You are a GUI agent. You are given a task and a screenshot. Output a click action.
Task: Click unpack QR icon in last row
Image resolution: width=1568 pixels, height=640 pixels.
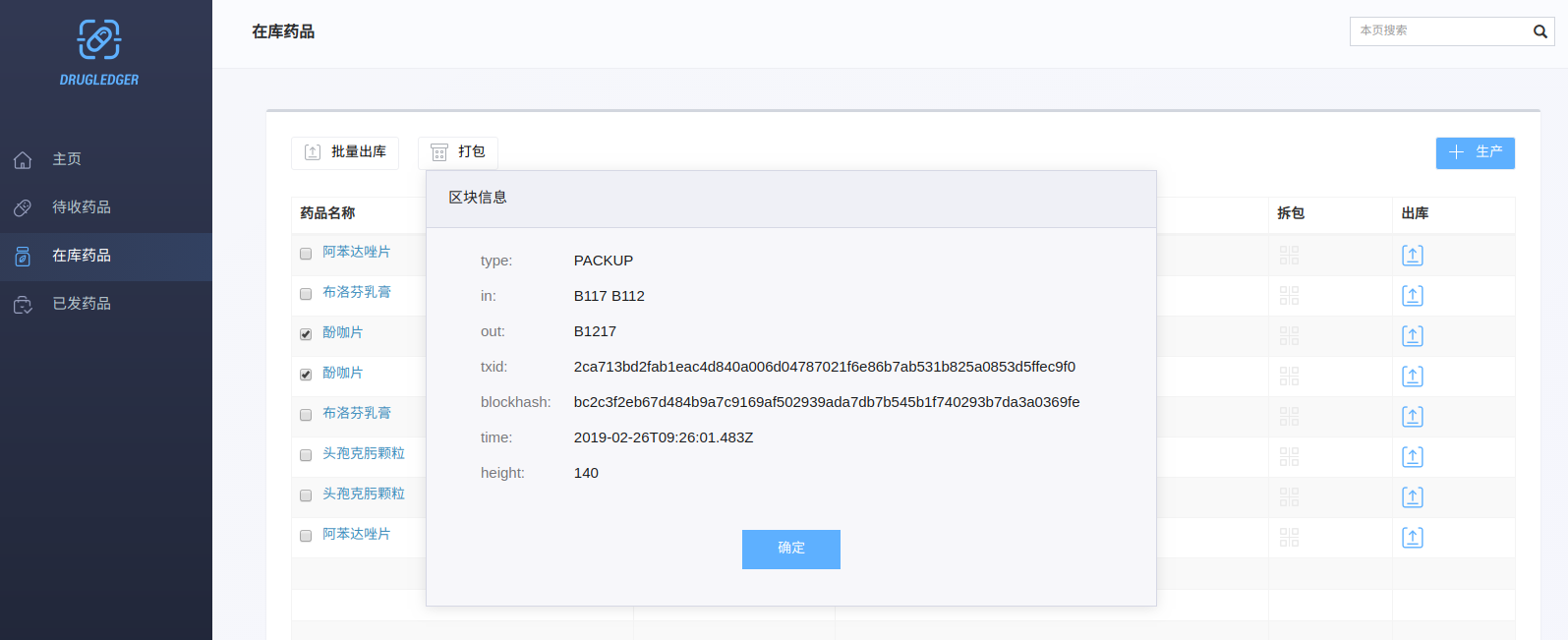point(1289,538)
